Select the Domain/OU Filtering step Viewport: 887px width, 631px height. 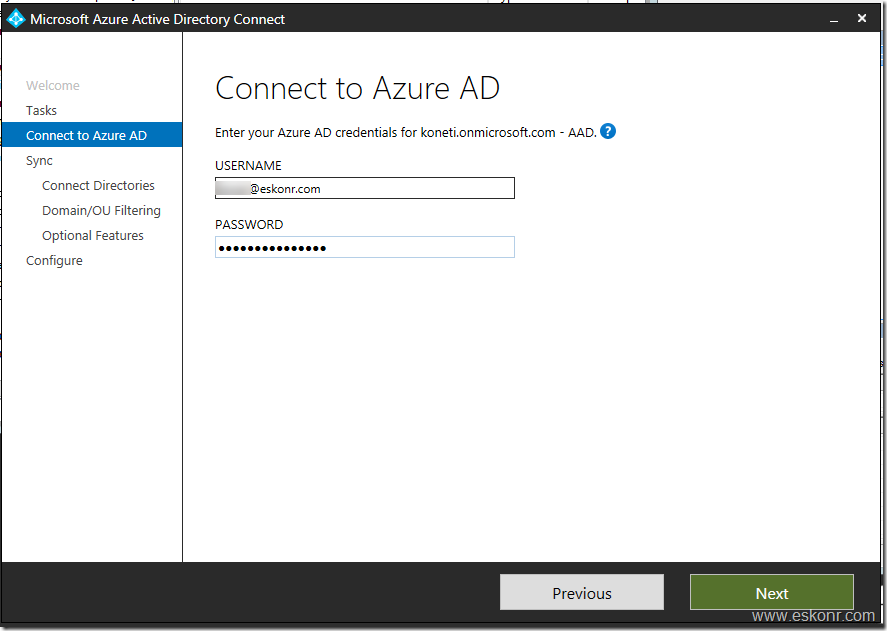pos(101,211)
